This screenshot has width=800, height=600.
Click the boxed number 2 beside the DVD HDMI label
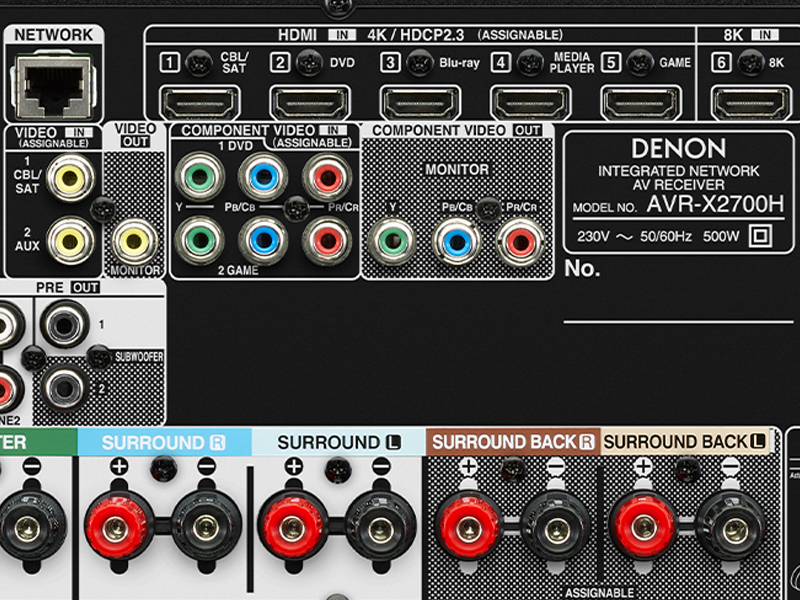tap(280, 63)
